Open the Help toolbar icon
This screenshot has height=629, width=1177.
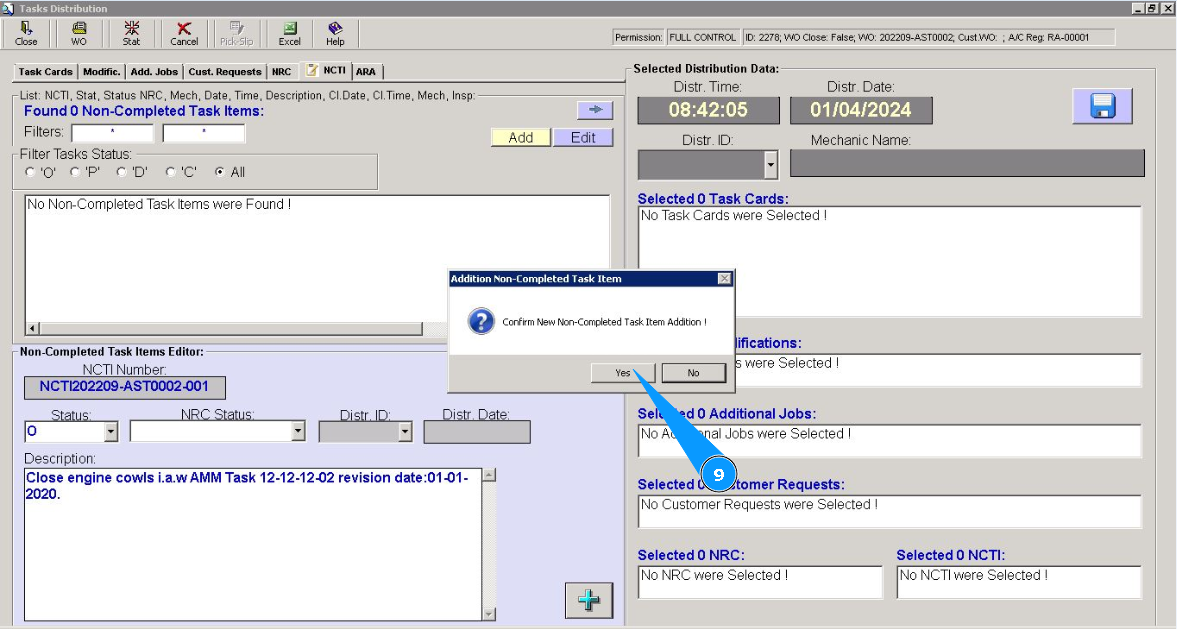[x=335, y=34]
